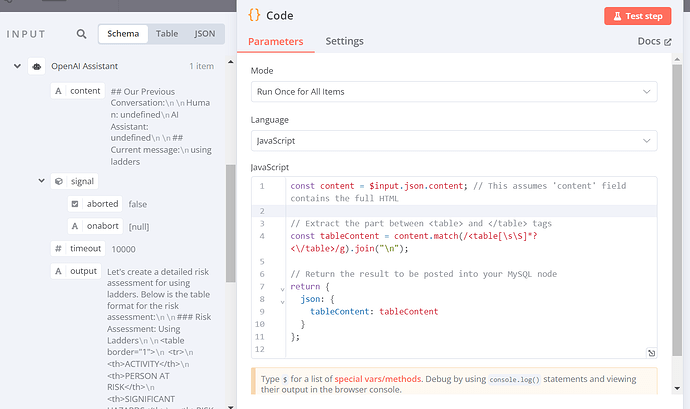Select the output field pill
This screenshot has width=690, height=409.
pos(76,271)
